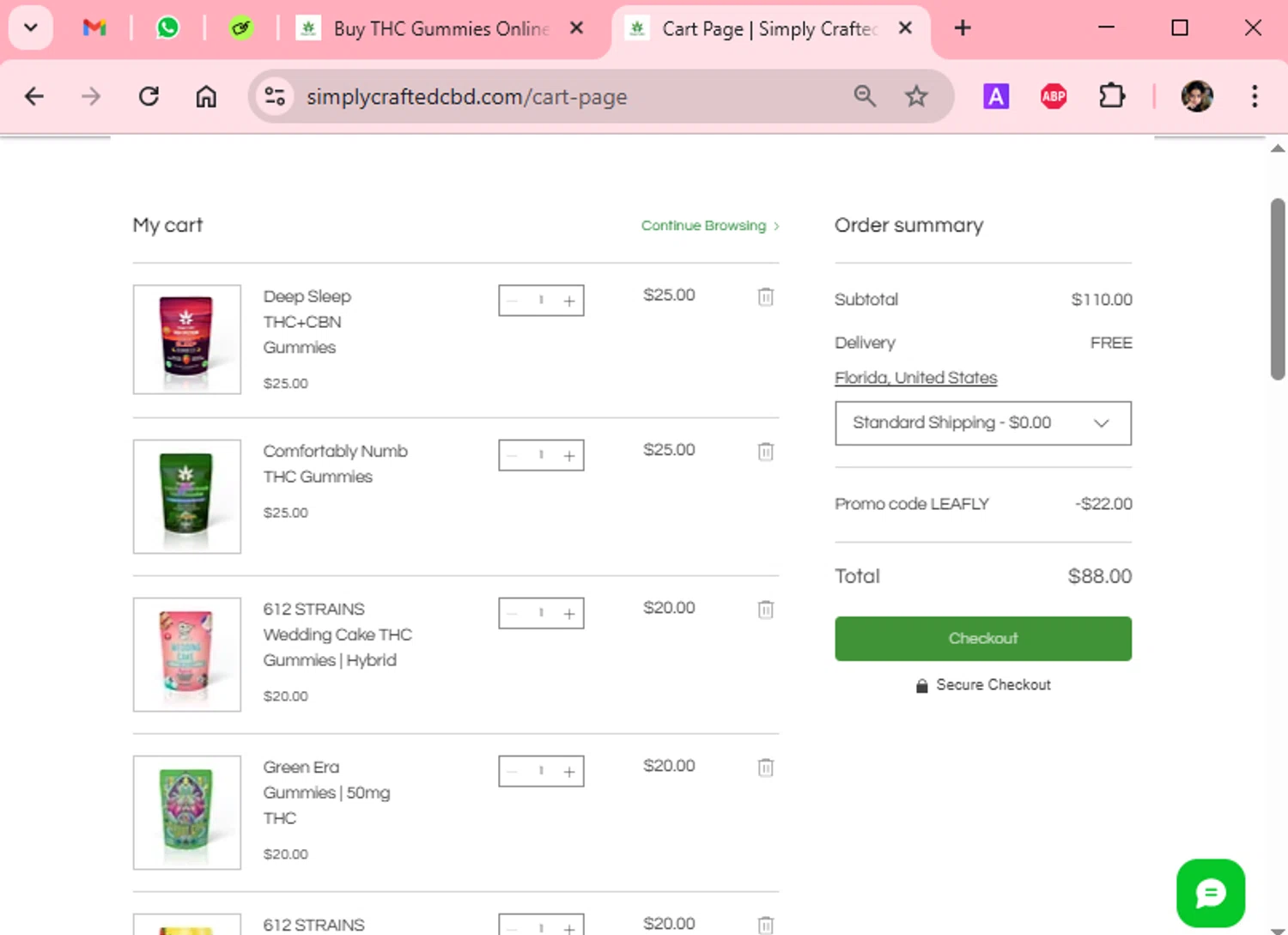Close the Buy THC Gummies Online tab
Screen dimensions: 1288x935
(577, 28)
